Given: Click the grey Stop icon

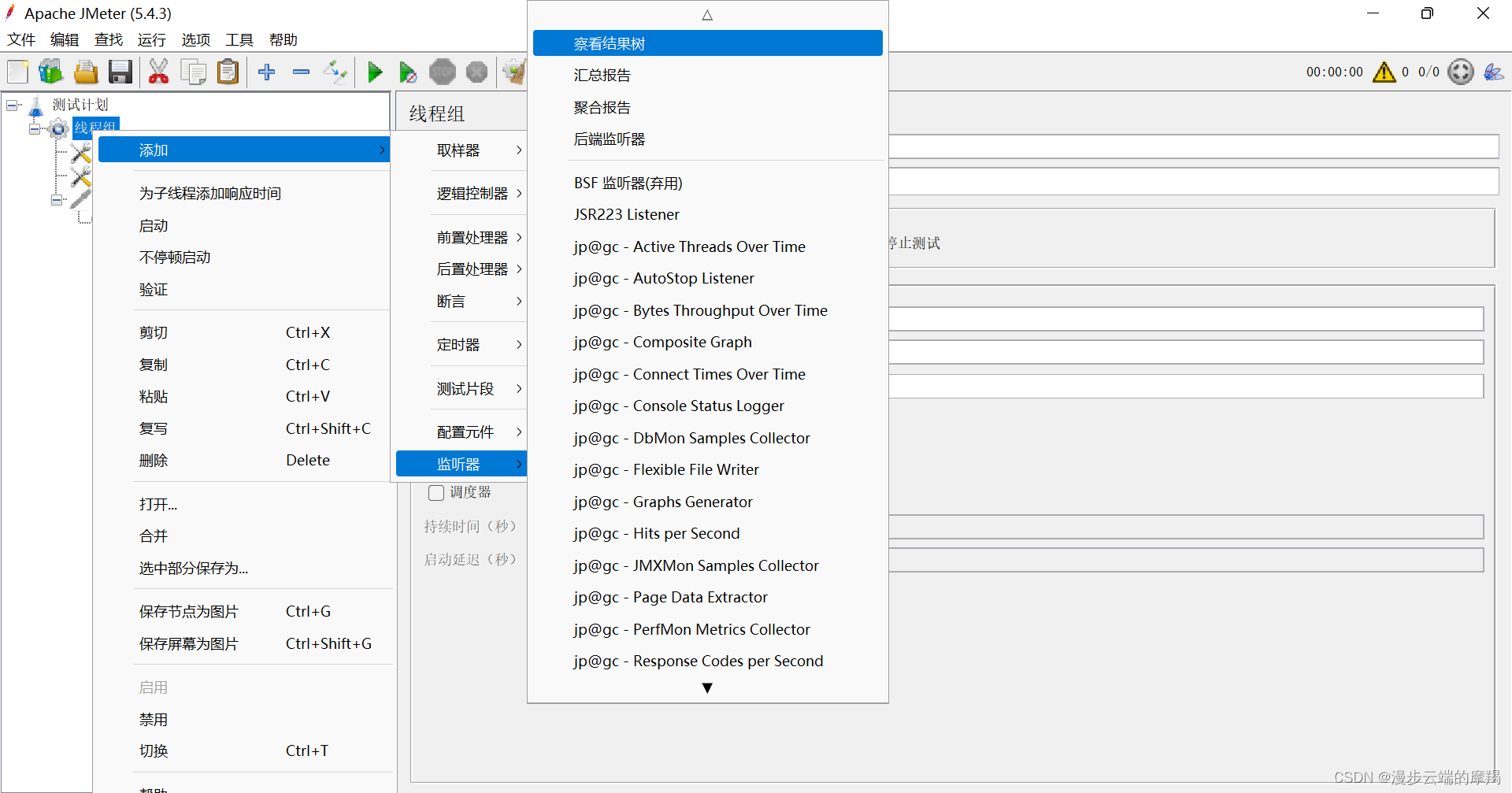Looking at the screenshot, I should point(443,72).
